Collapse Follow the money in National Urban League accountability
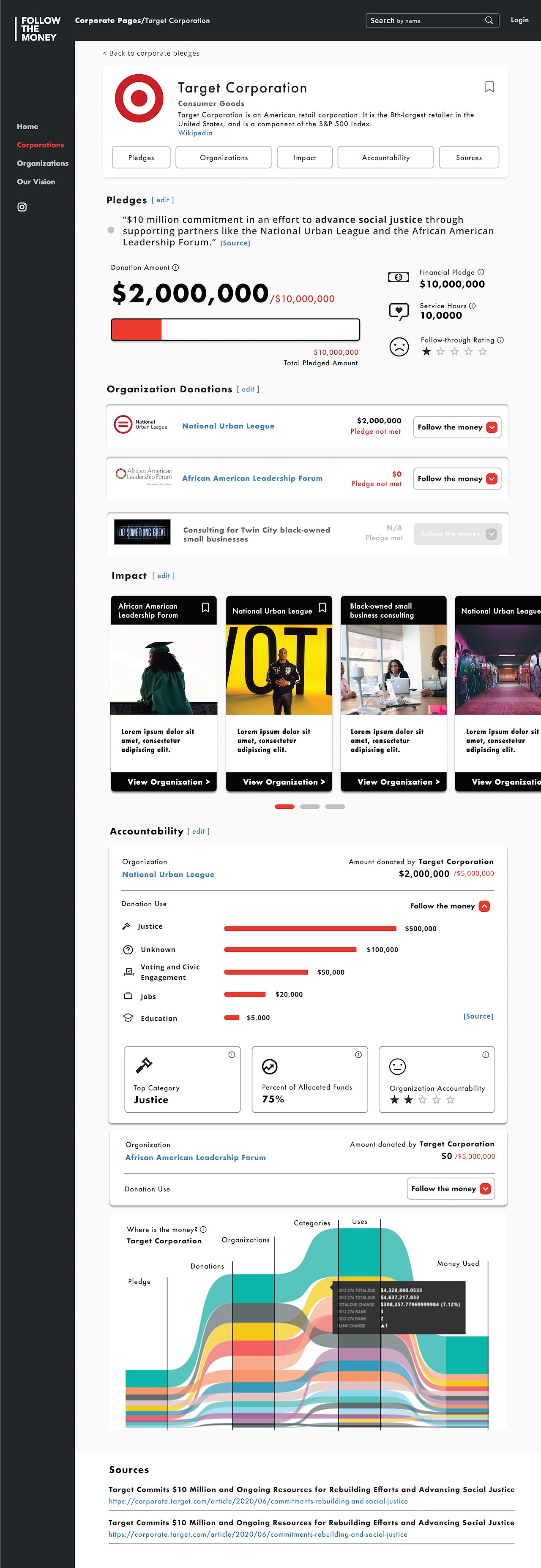541x1568 pixels. (x=450, y=906)
